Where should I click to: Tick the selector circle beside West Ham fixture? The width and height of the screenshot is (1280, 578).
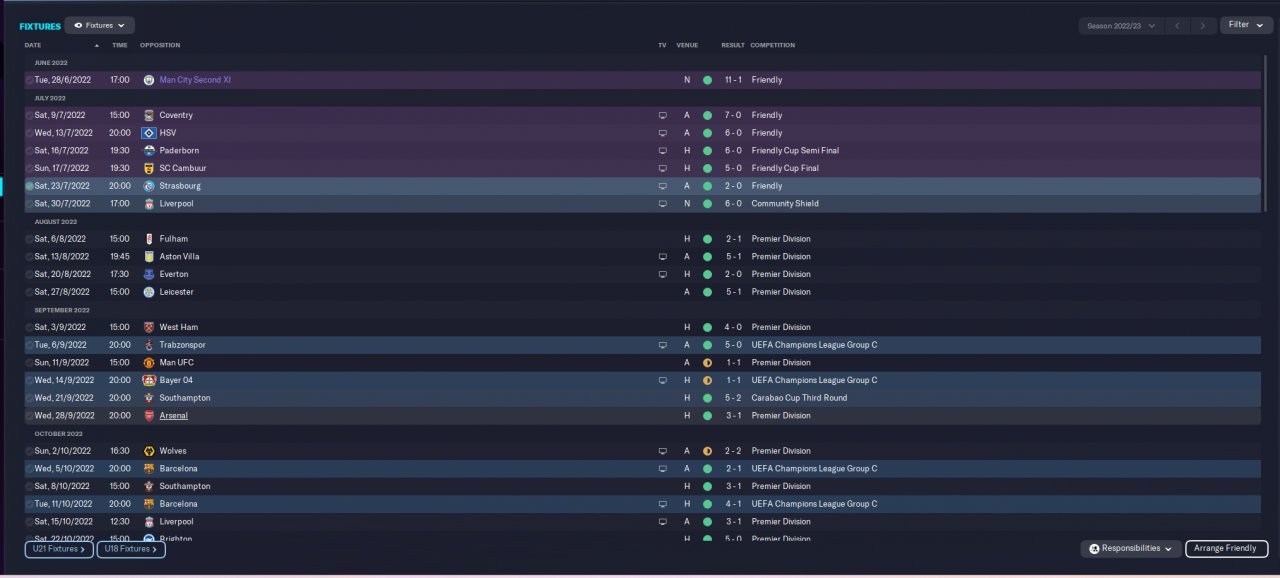[29, 327]
